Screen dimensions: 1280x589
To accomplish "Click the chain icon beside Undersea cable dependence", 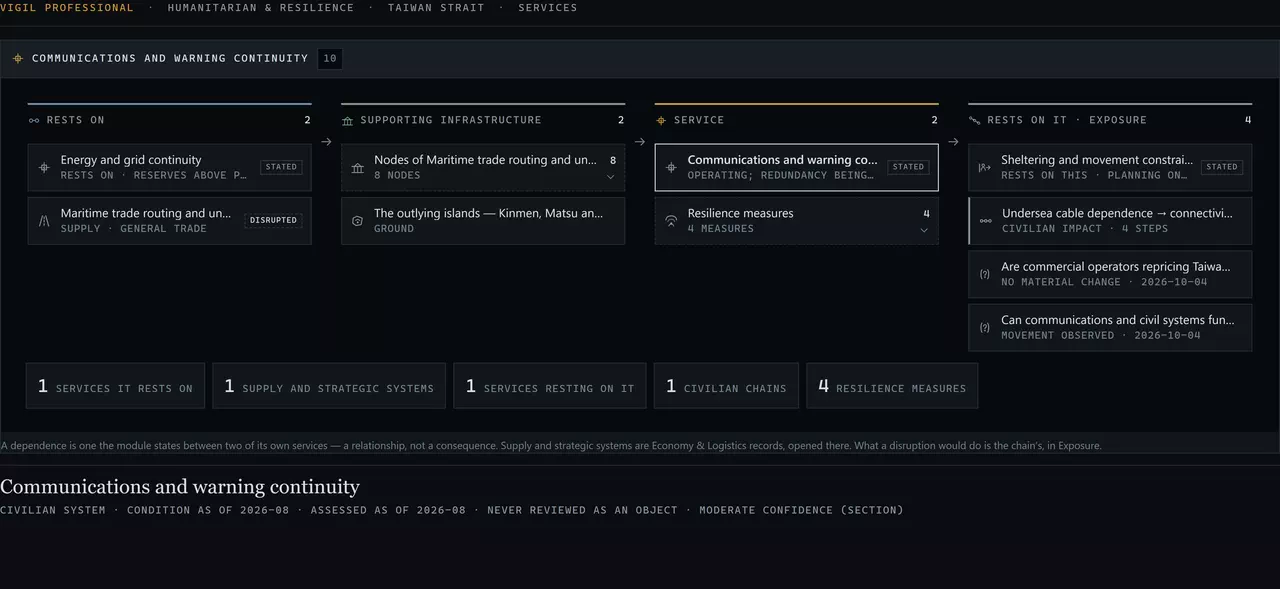I will tap(986, 220).
